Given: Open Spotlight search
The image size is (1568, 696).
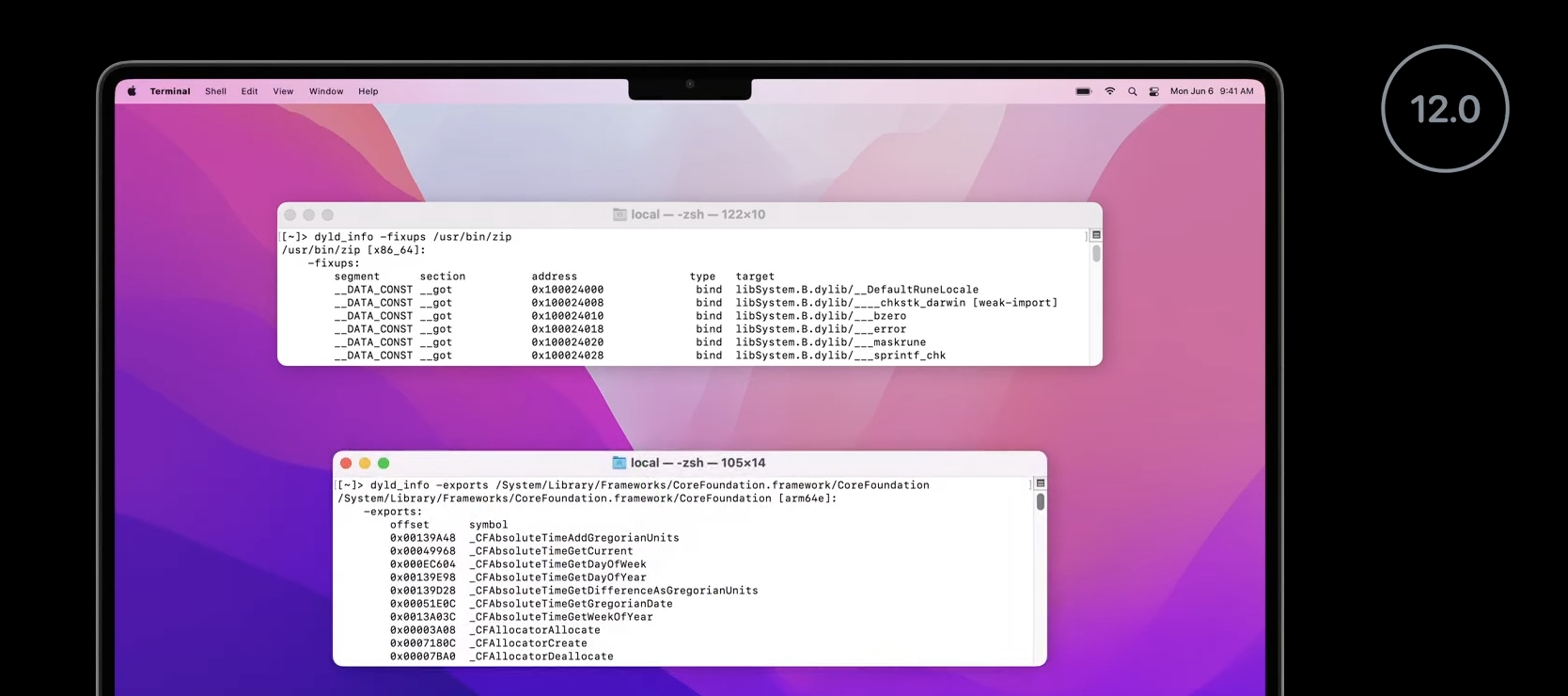Looking at the screenshot, I should tap(1133, 91).
